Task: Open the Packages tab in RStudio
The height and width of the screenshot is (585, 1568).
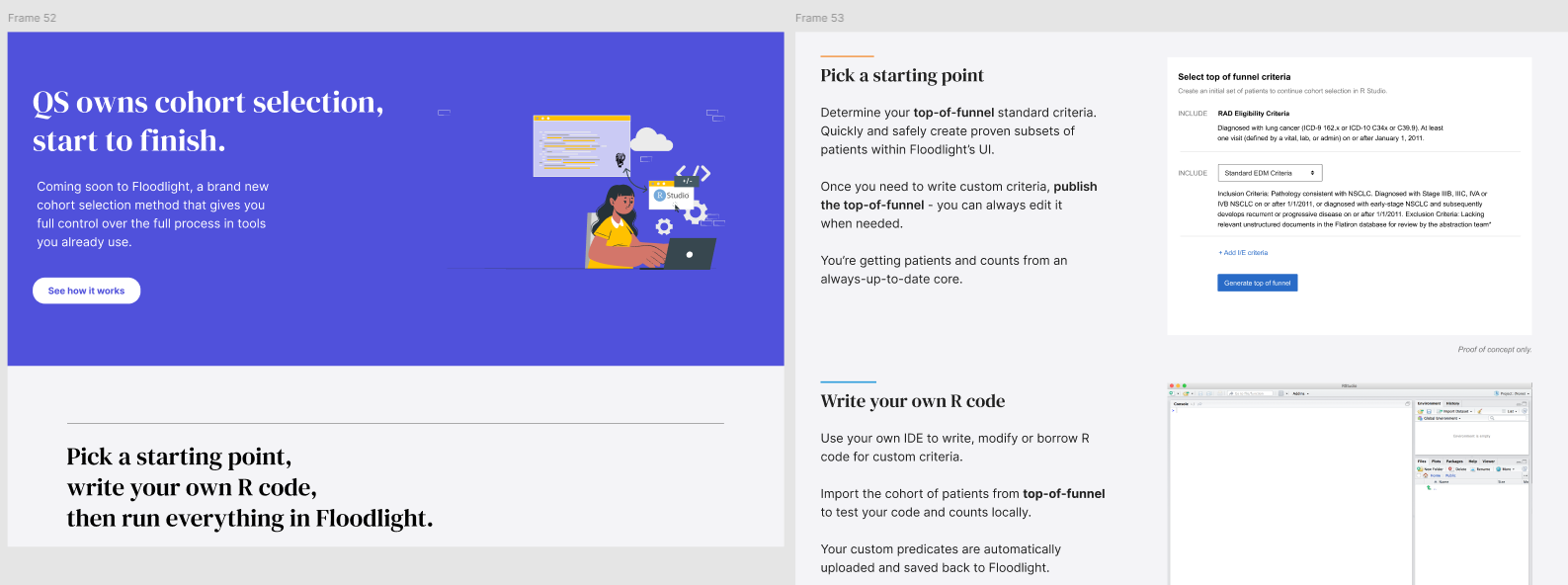Action: 1454,461
